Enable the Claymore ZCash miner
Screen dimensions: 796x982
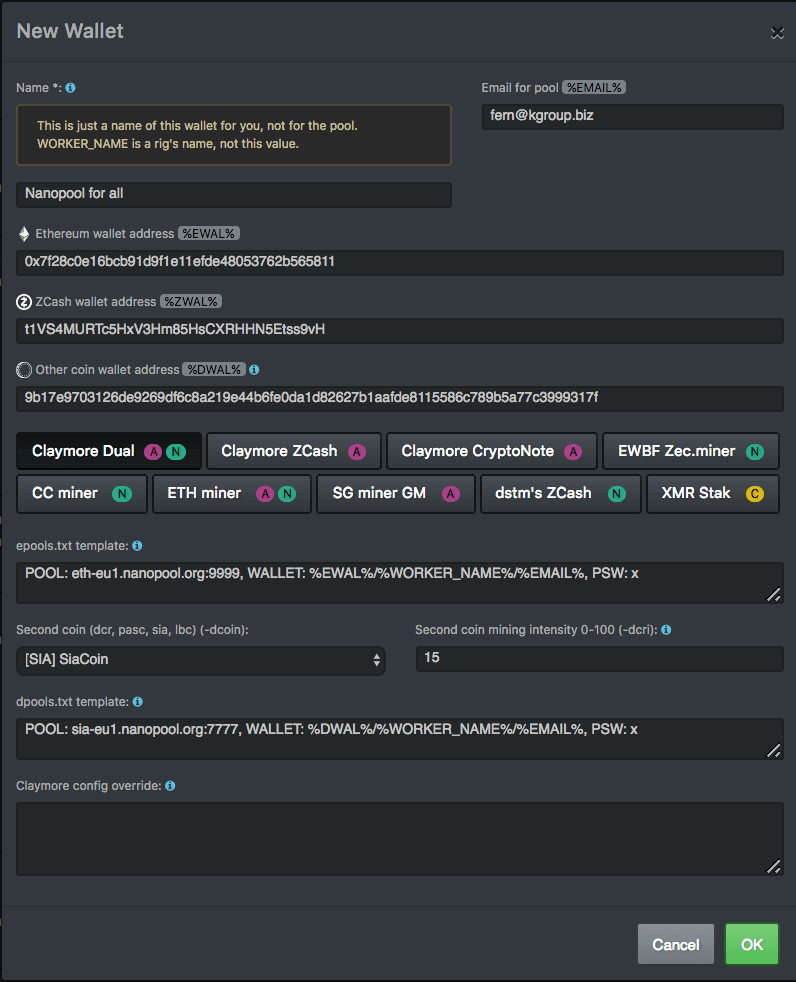tap(294, 451)
